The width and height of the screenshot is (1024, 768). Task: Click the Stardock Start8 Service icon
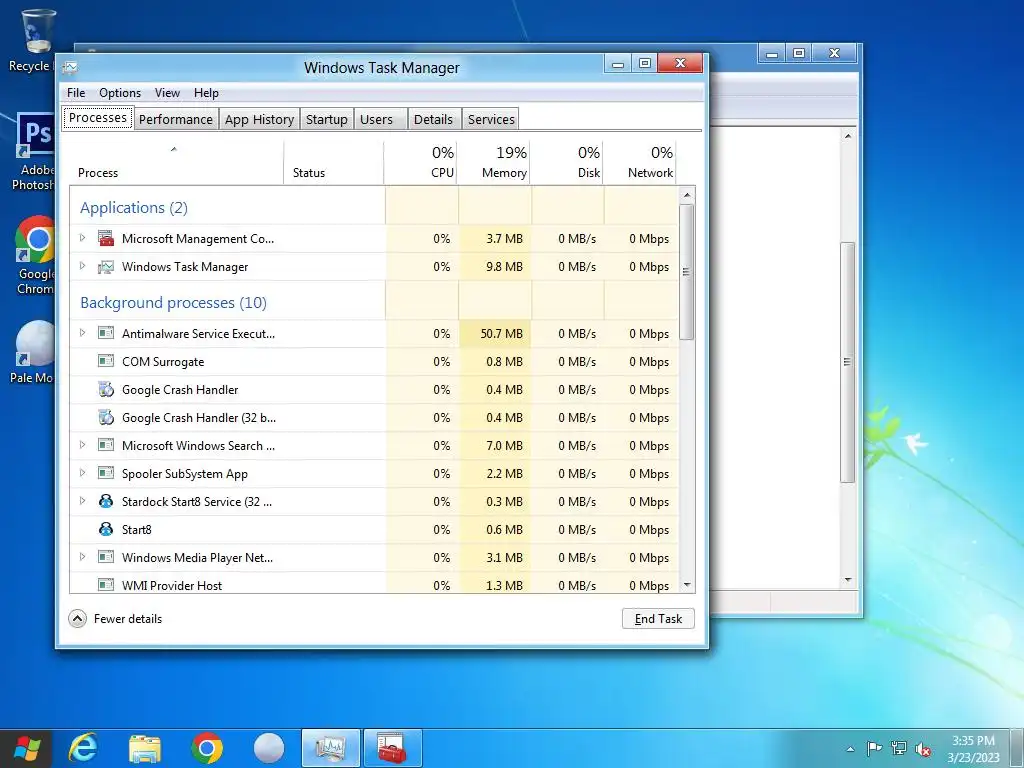[106, 502]
